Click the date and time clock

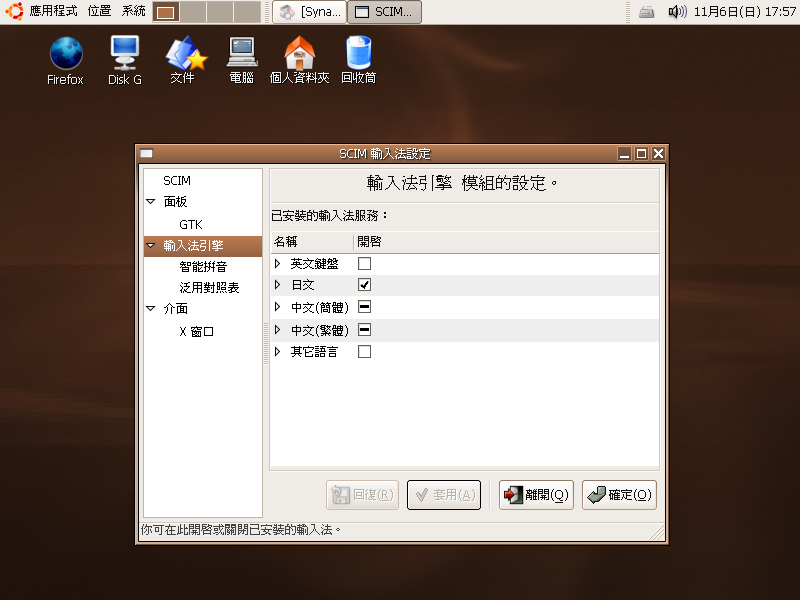tap(745, 12)
